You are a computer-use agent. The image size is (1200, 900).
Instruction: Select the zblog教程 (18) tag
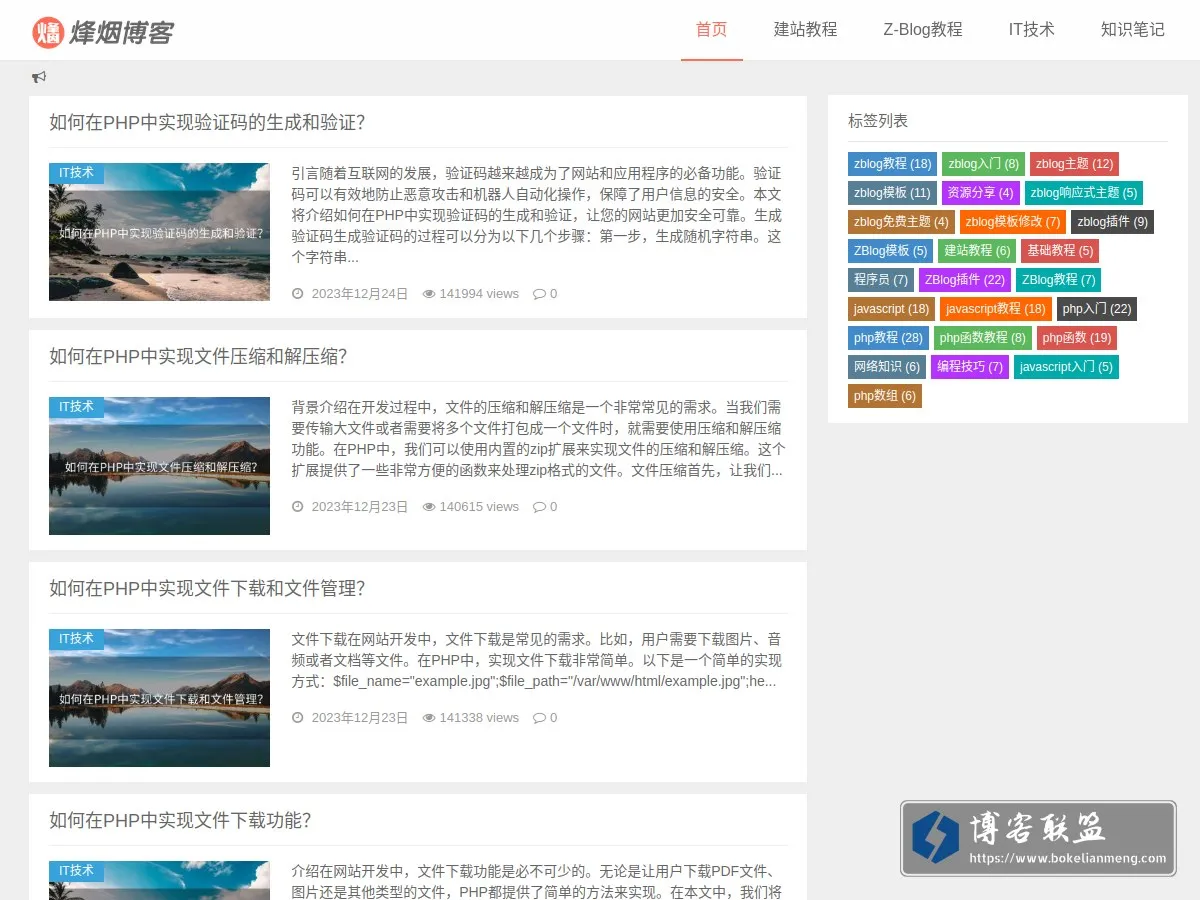click(892, 164)
